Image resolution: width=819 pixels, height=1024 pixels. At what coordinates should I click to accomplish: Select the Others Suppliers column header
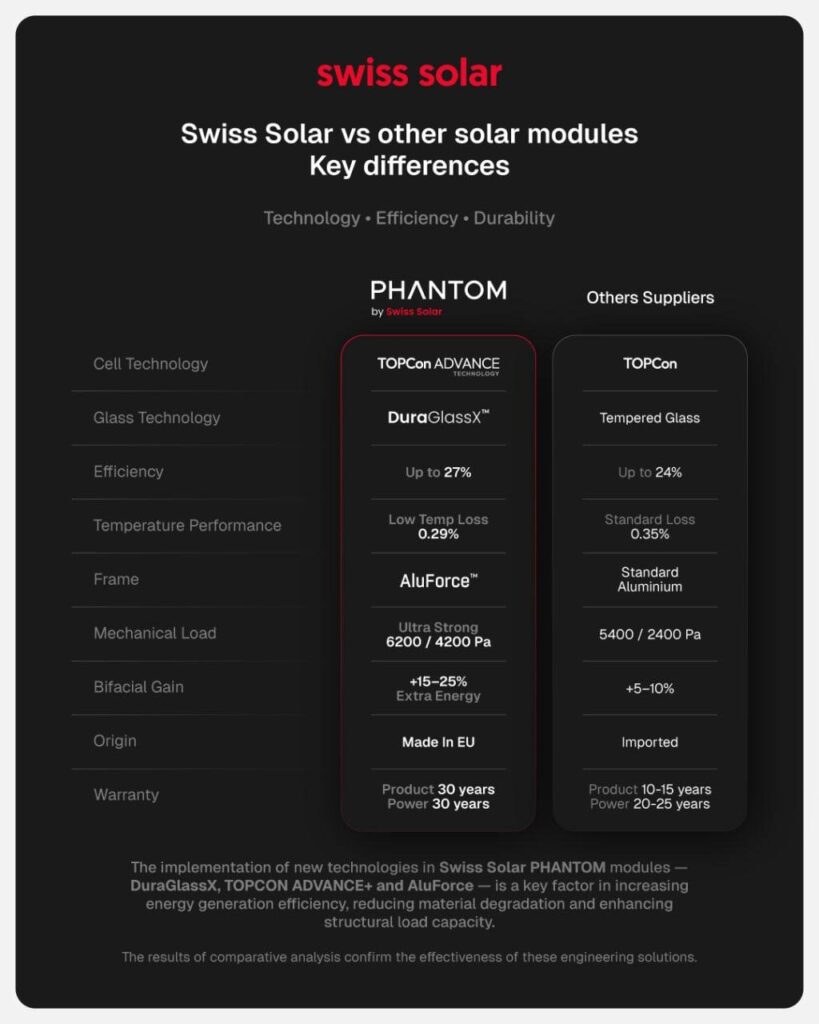650,297
